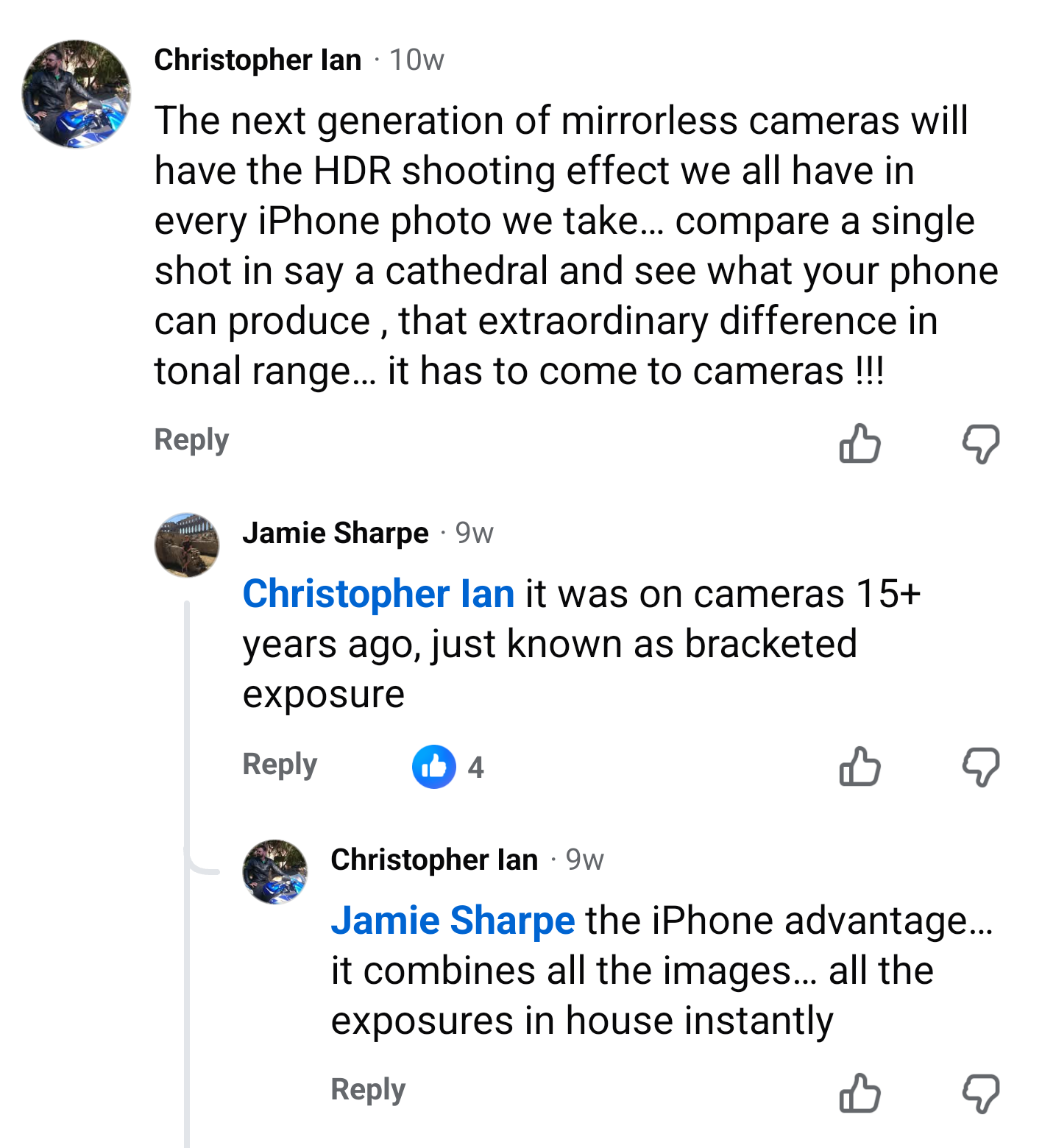Reply to Christopher Ian's 9w comment
The width and height of the screenshot is (1042, 1148).
[368, 1090]
